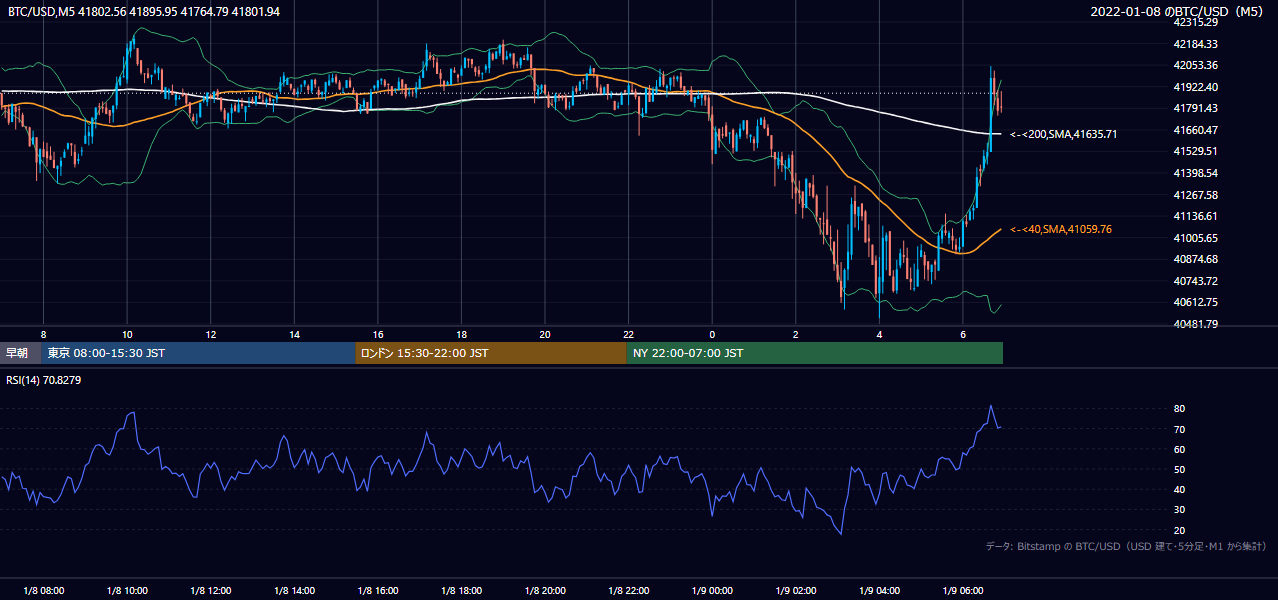Select the 1/8 16:00 time axis label

377,591
